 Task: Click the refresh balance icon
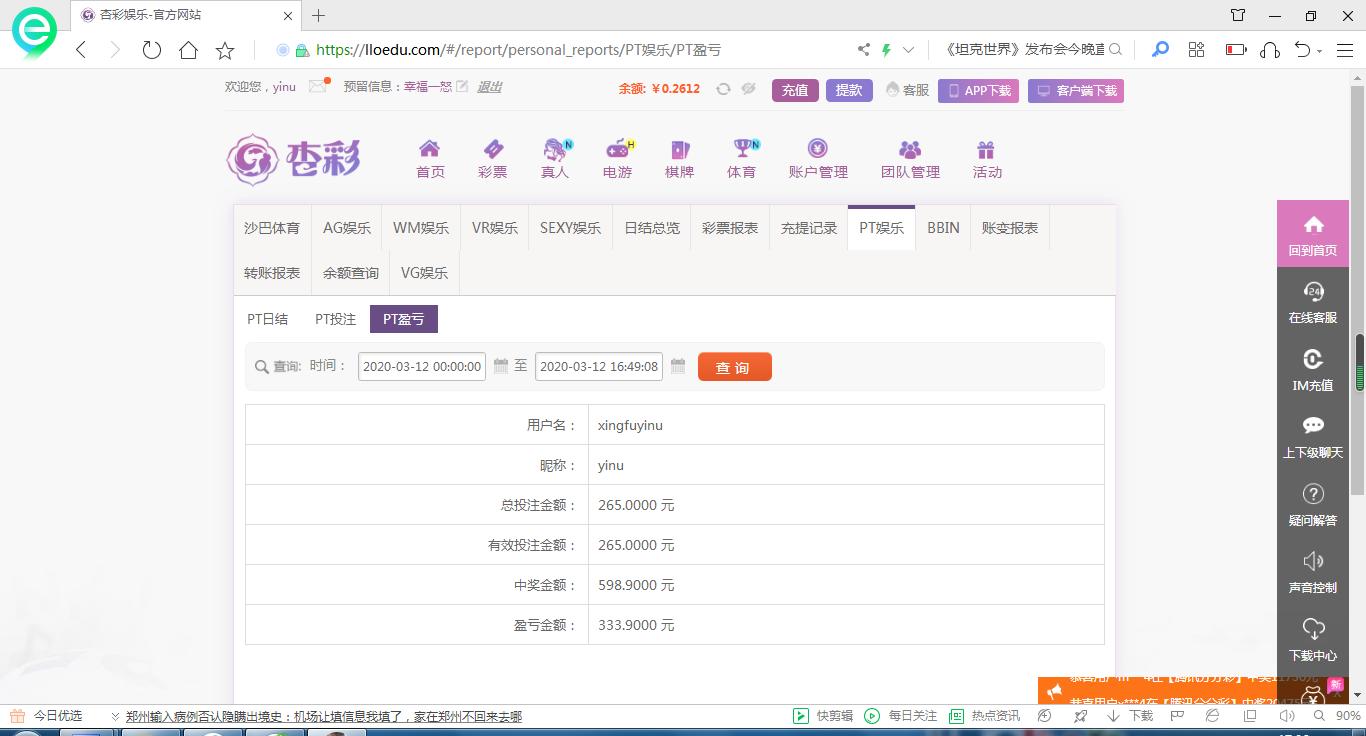pos(723,89)
